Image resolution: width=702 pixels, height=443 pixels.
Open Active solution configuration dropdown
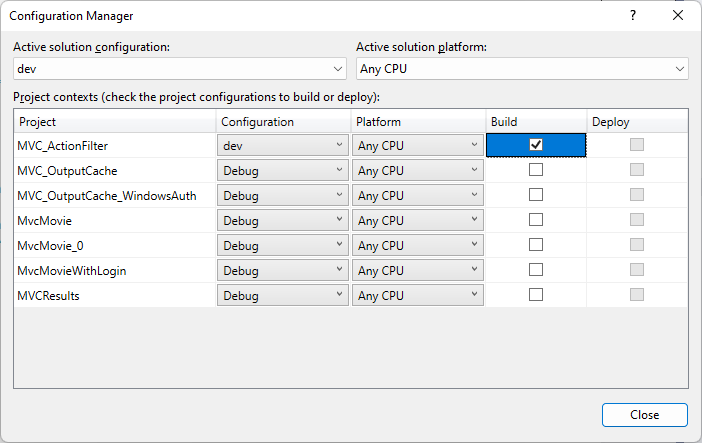(180, 69)
